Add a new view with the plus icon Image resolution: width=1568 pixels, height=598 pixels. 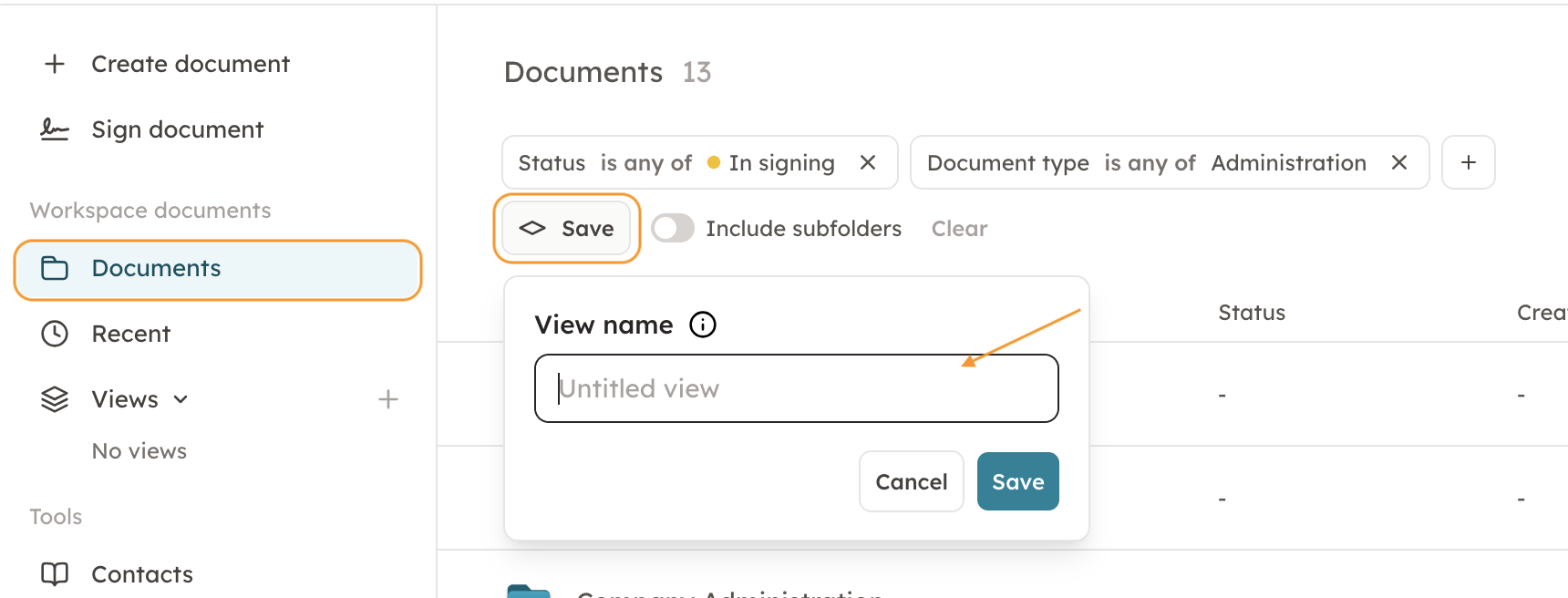388,399
